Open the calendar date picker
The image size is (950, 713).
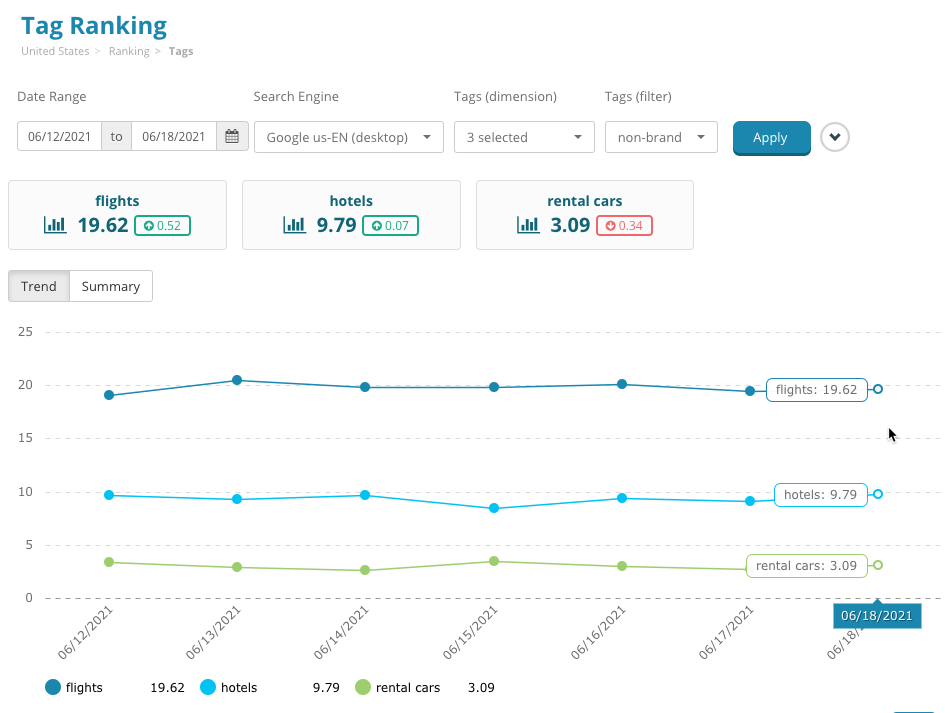pos(232,136)
